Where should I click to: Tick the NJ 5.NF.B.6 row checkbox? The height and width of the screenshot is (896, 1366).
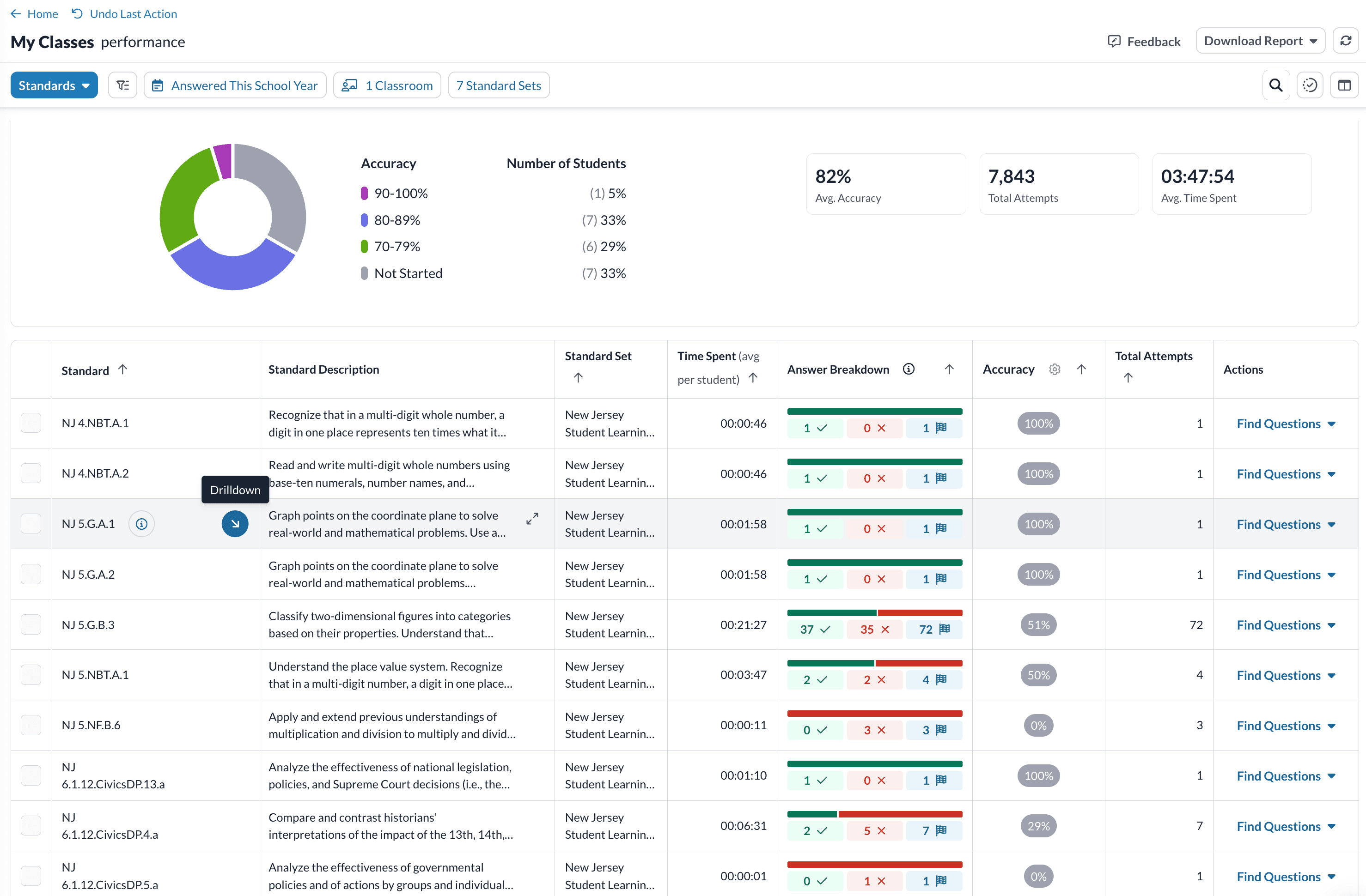coord(31,725)
